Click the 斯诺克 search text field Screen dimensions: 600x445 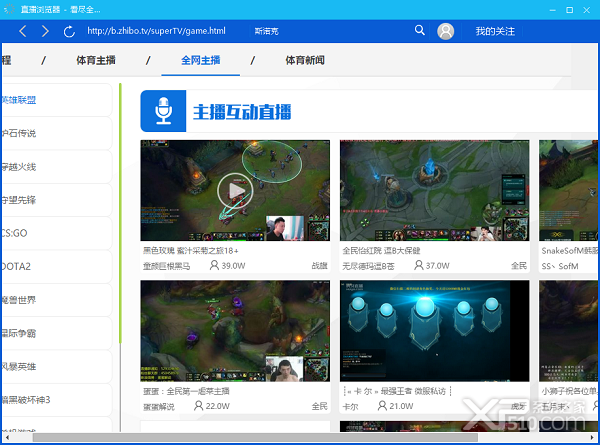pos(267,31)
